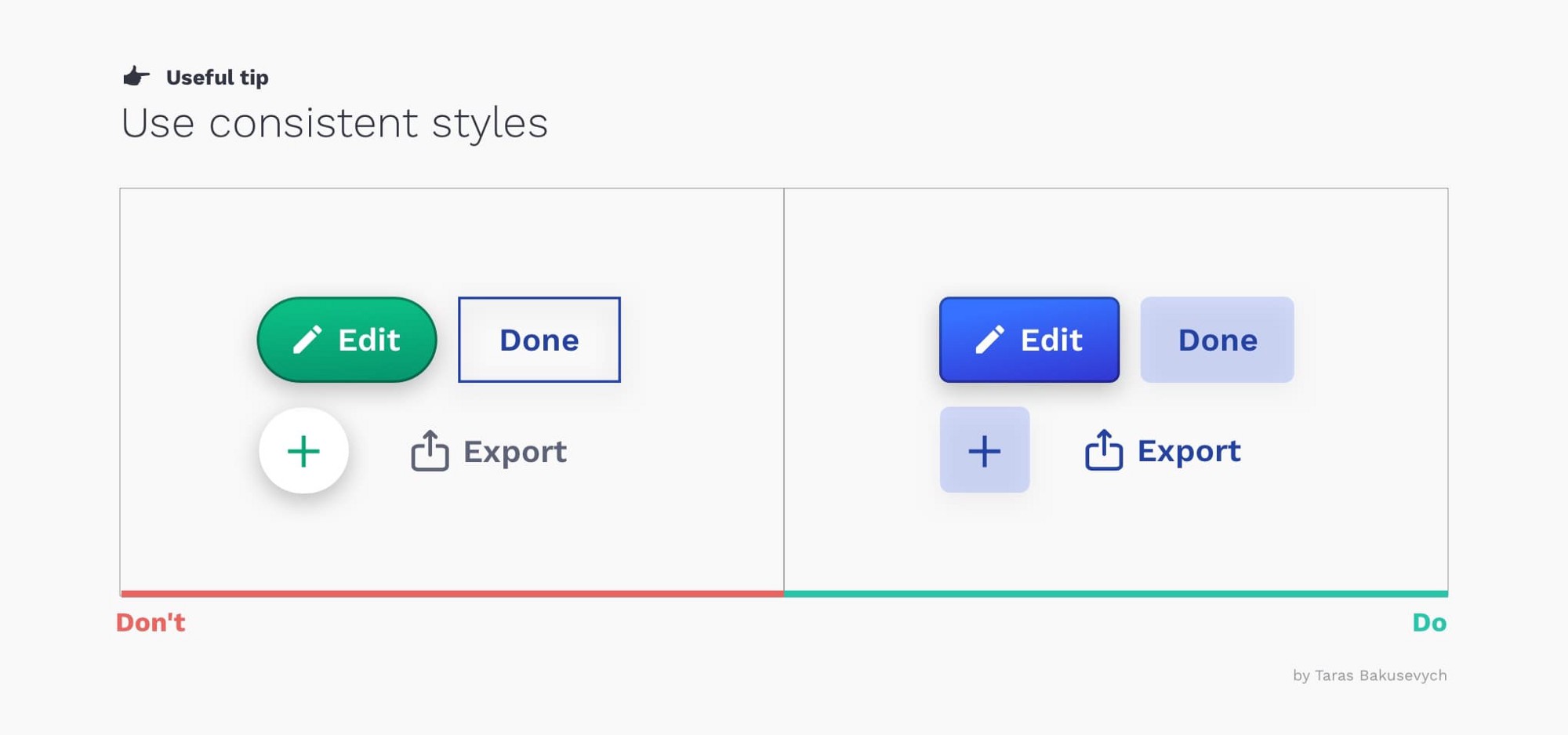Select the light blue Done button

[x=1217, y=340]
